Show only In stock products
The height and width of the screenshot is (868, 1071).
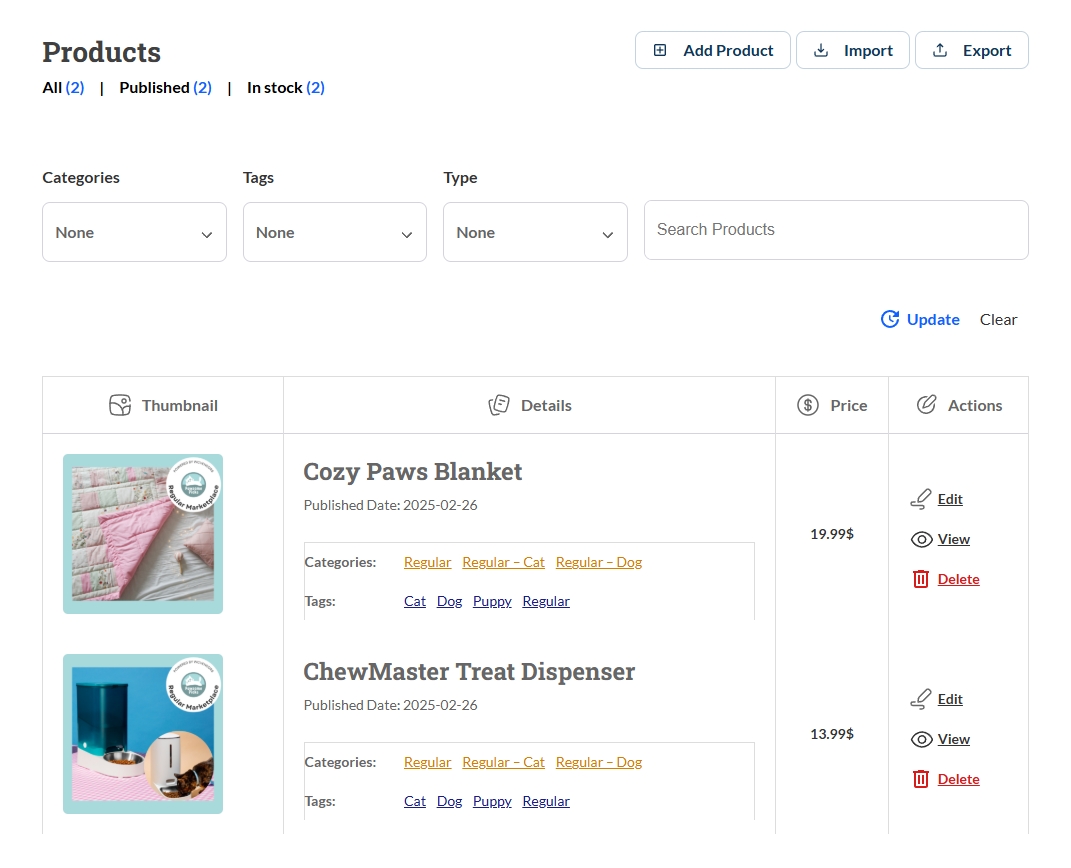click(285, 87)
